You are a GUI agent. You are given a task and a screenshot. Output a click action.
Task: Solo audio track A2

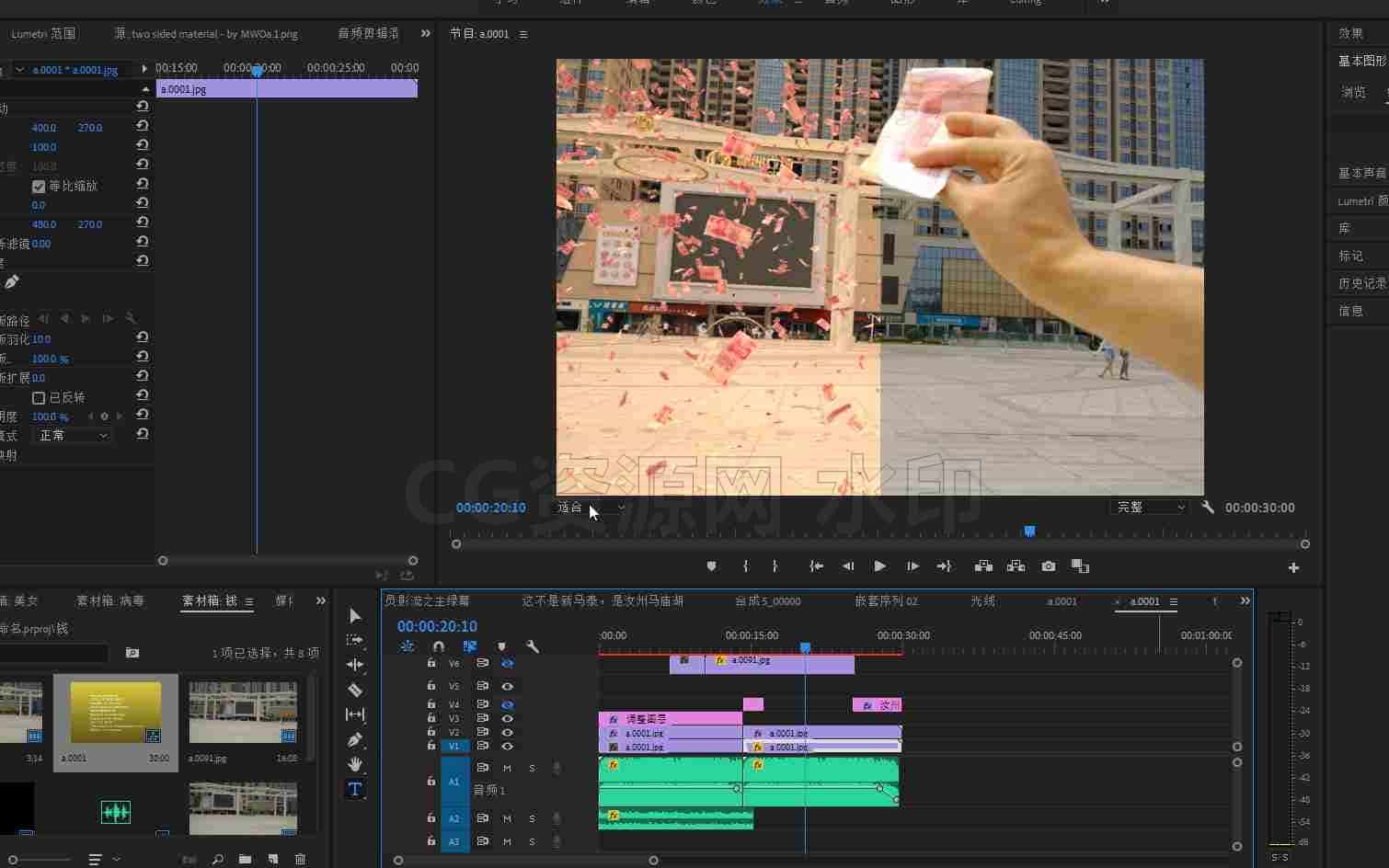pyautogui.click(x=532, y=818)
